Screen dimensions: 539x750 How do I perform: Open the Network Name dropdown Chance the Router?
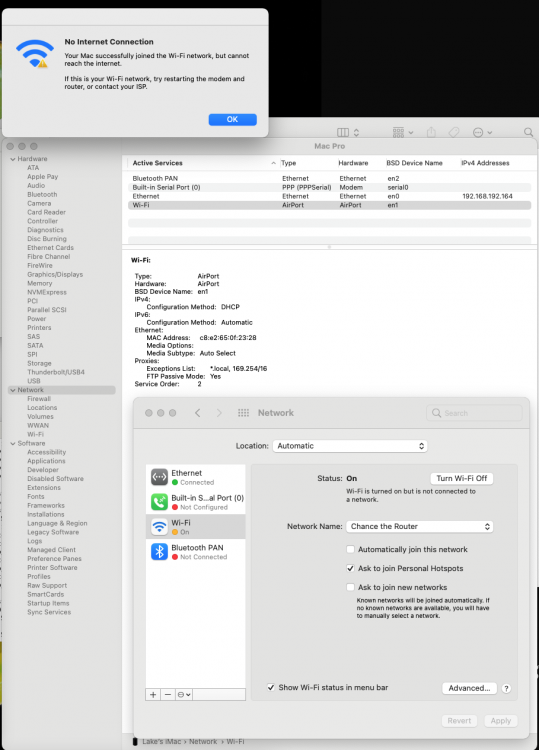click(419, 526)
